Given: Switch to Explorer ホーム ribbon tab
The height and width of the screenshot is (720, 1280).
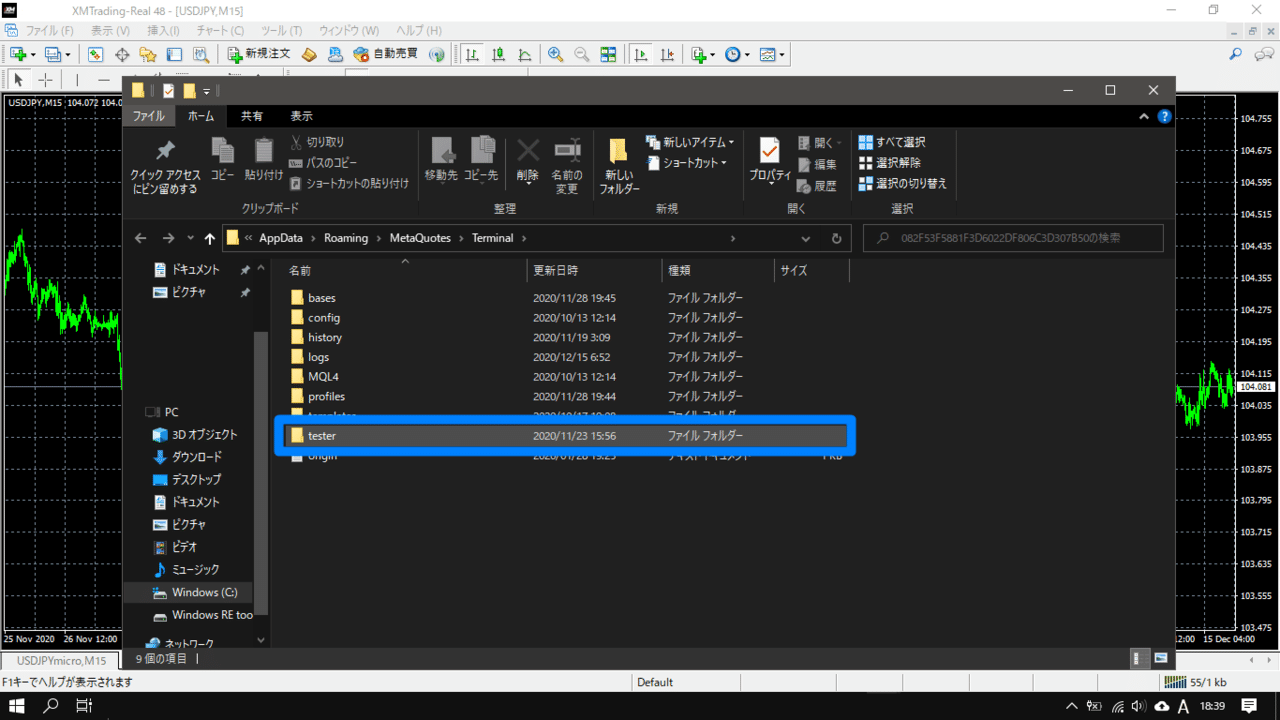Looking at the screenshot, I should (x=201, y=116).
